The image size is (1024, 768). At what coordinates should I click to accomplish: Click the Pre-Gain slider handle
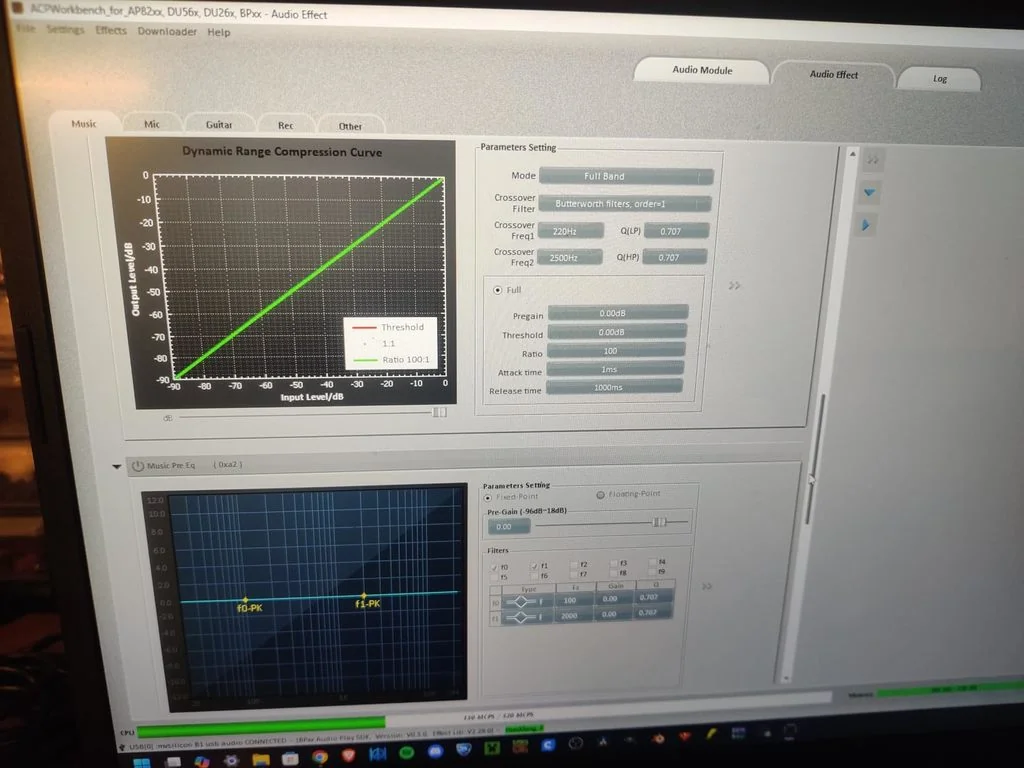coord(659,522)
